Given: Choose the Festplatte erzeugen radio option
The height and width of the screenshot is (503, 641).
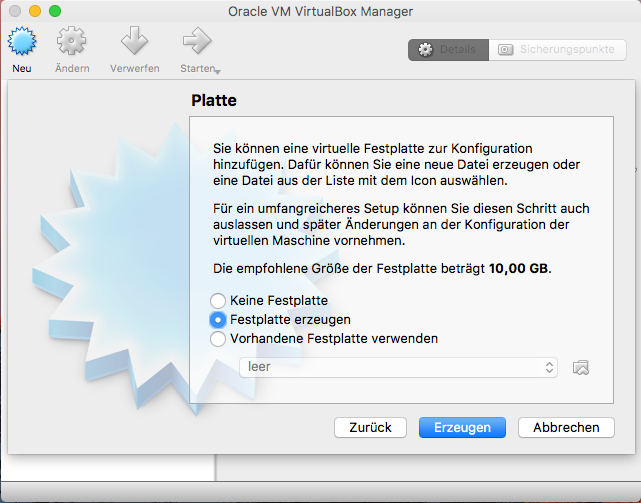Looking at the screenshot, I should coord(218,319).
